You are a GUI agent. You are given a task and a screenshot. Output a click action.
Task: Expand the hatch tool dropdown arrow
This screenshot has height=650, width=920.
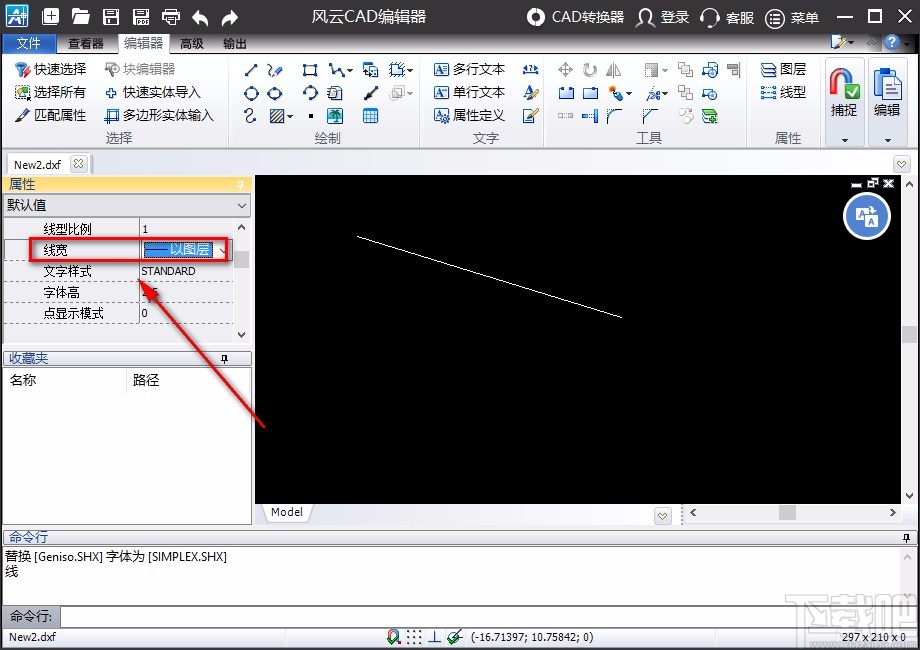(x=290, y=116)
